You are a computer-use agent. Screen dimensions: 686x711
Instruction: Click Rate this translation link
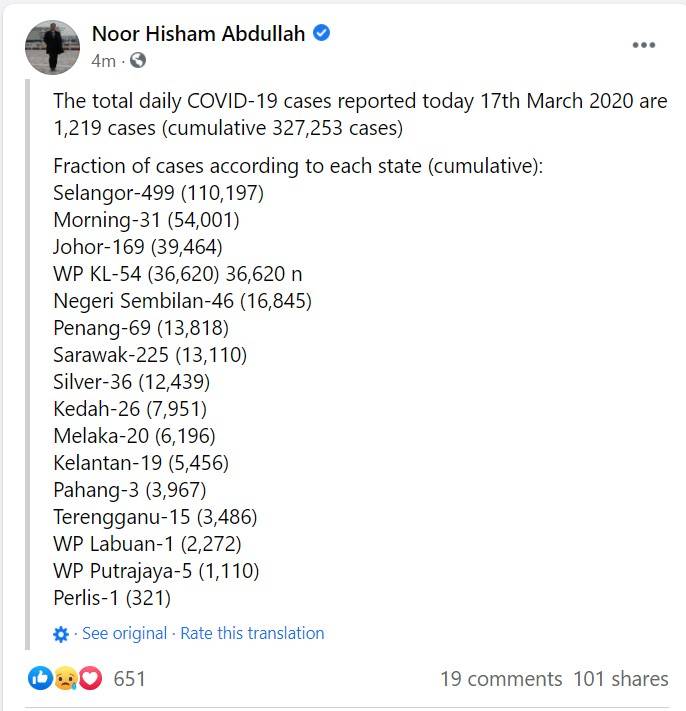click(252, 633)
